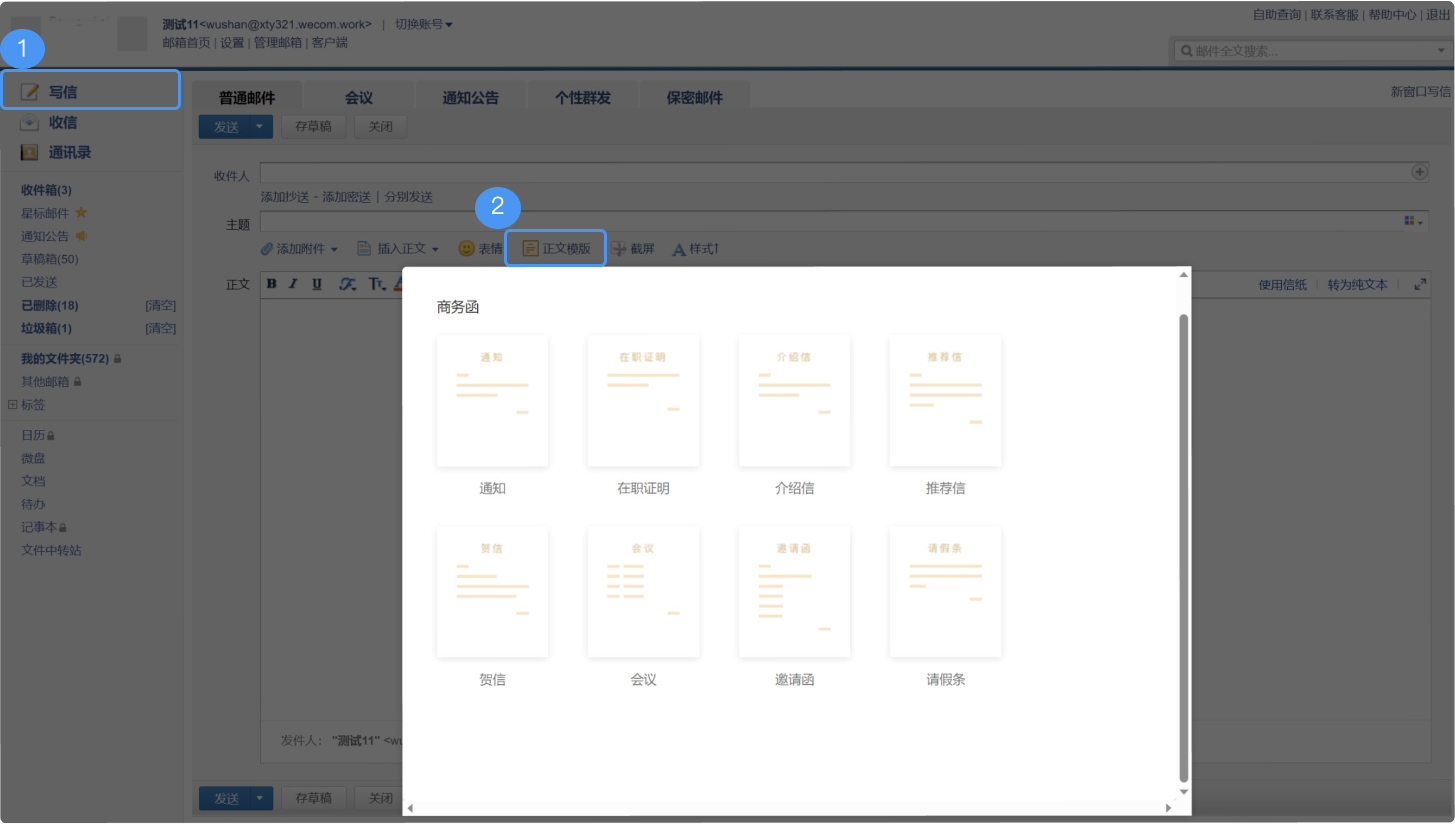Apply underline with the U icon
The width and height of the screenshot is (1455, 824).
click(317, 284)
